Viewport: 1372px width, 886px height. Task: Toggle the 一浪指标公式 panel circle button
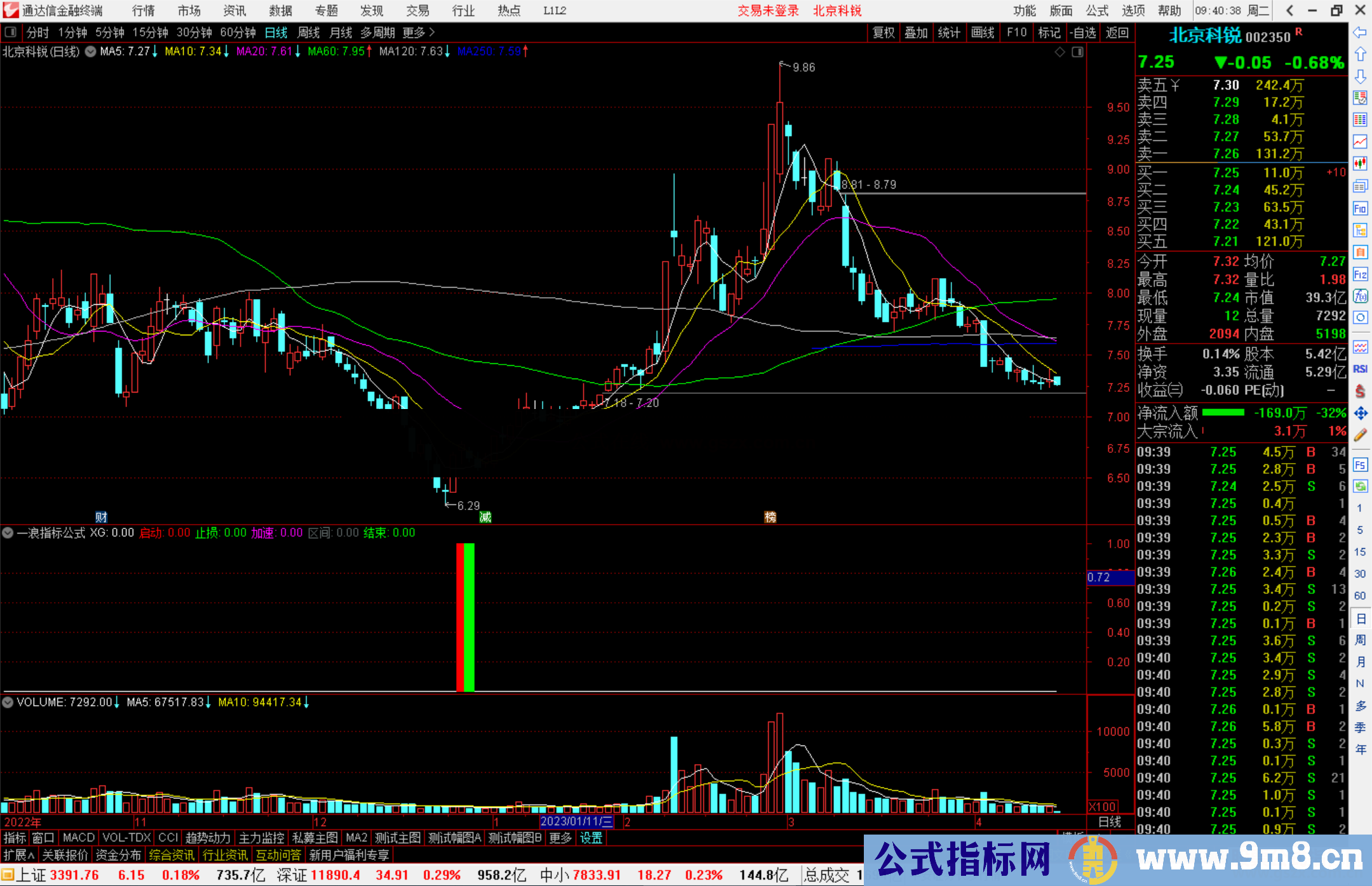click(8, 533)
